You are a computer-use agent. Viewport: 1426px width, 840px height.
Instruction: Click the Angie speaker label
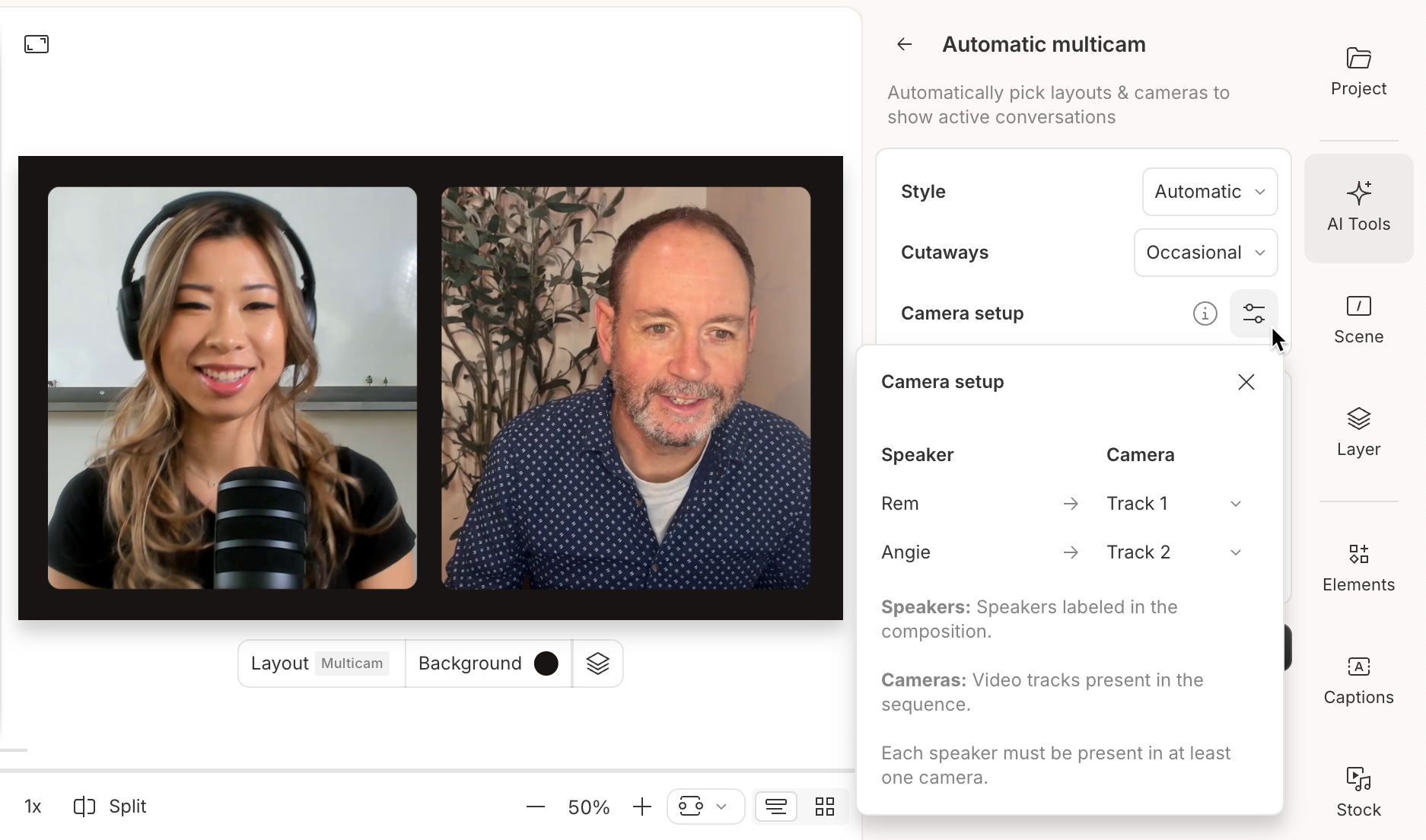(906, 552)
